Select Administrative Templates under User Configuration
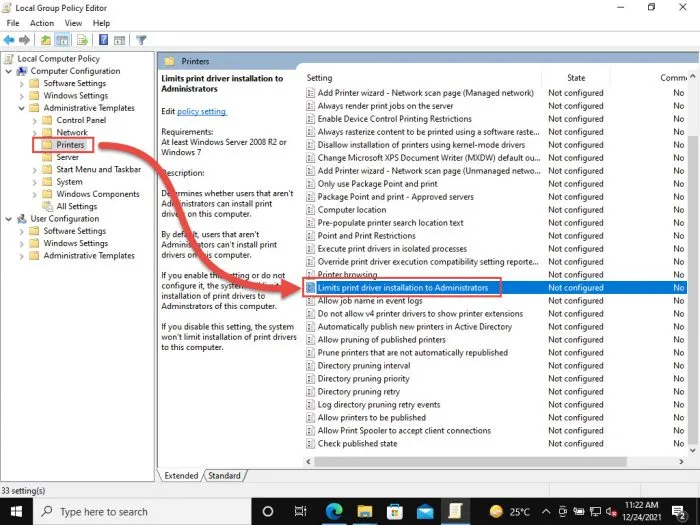Image resolution: width=700 pixels, height=525 pixels. tap(89, 256)
